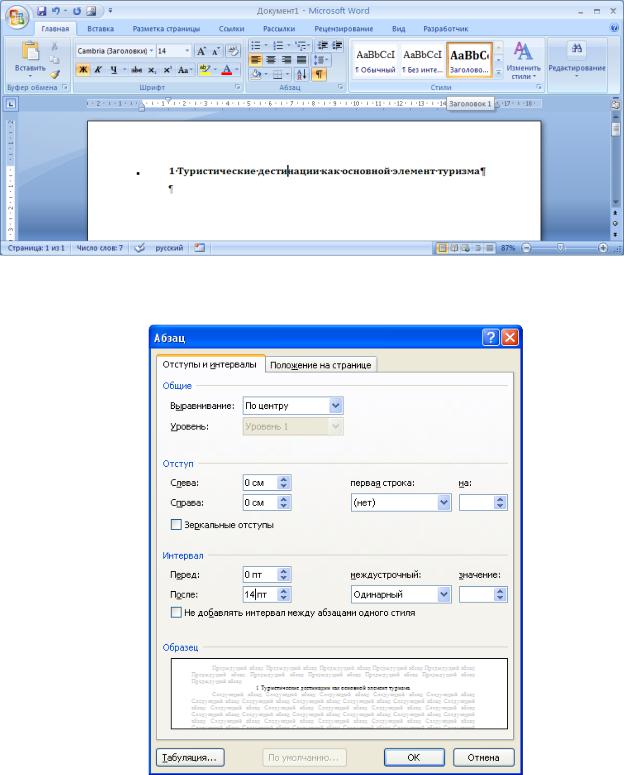Click Перед spacing stepper
This screenshot has height=775, width=624.
[283, 574]
